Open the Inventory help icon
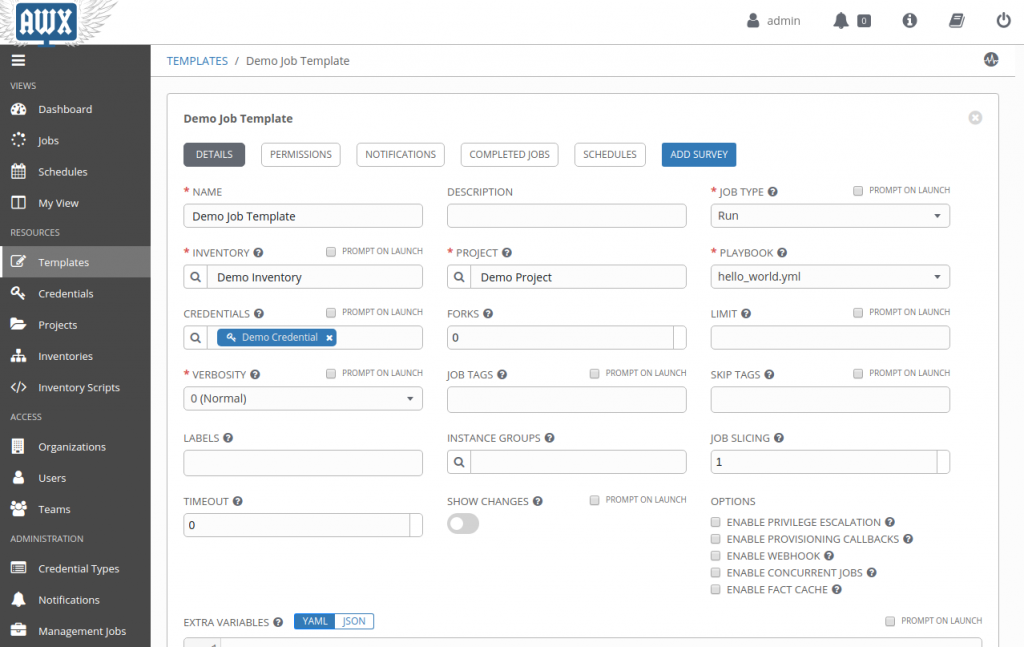Screen dimensions: 1024x647 [258, 253]
